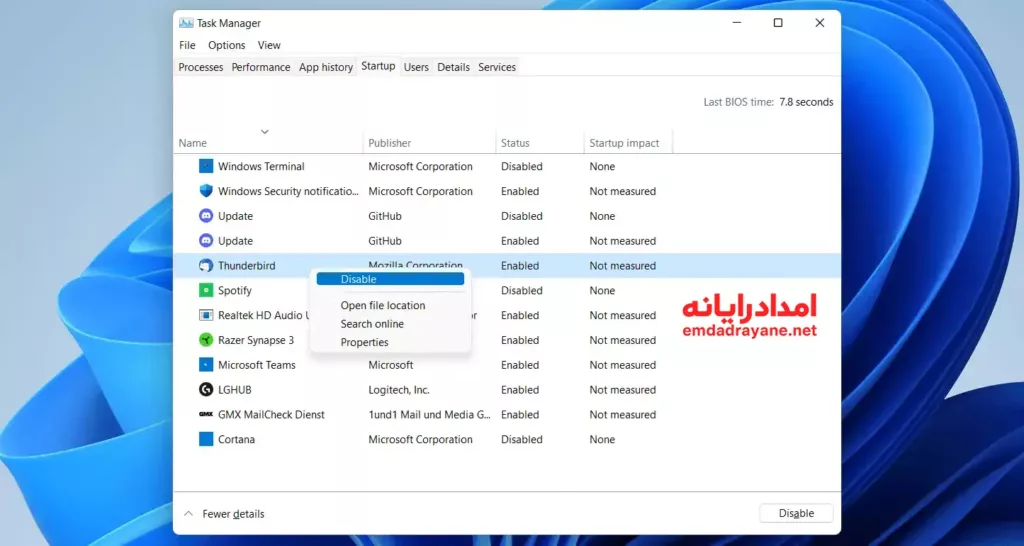1024x546 pixels.
Task: Select the Startup tab
Action: pyautogui.click(x=378, y=66)
